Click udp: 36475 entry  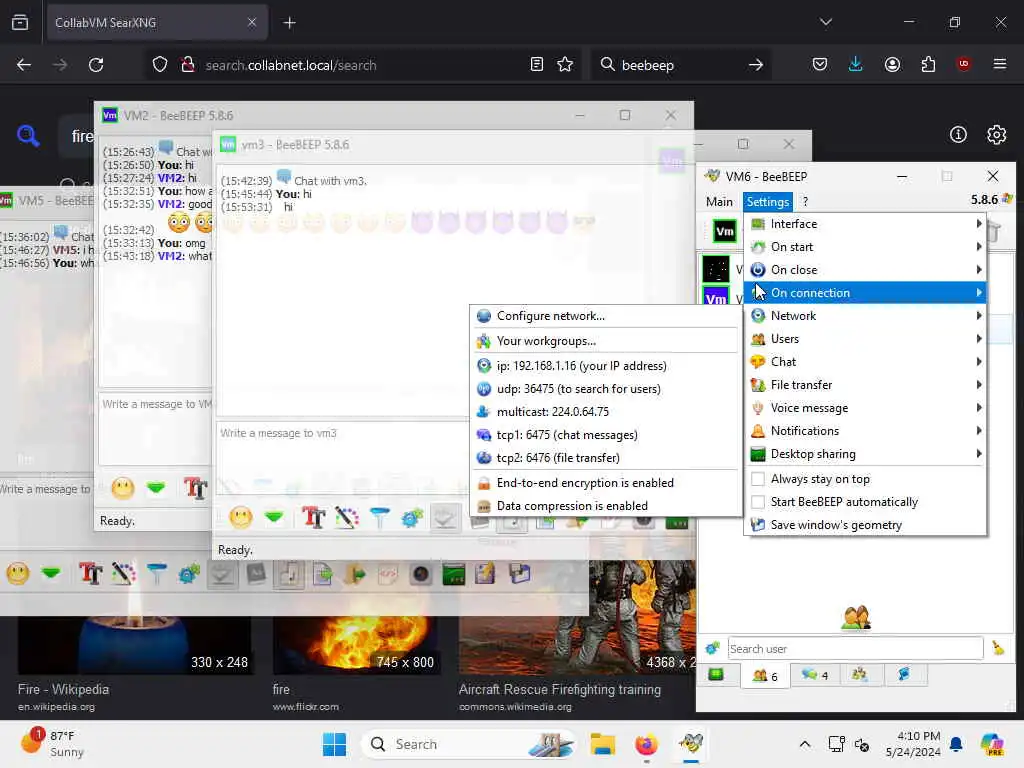(605, 389)
